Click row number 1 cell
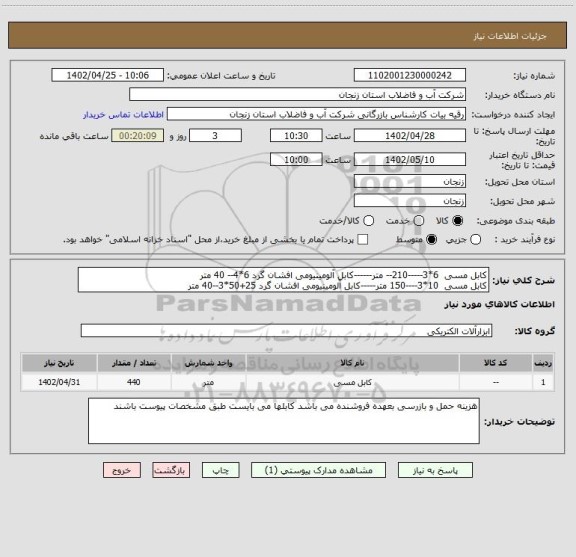The width and height of the screenshot is (576, 557). click(x=543, y=382)
